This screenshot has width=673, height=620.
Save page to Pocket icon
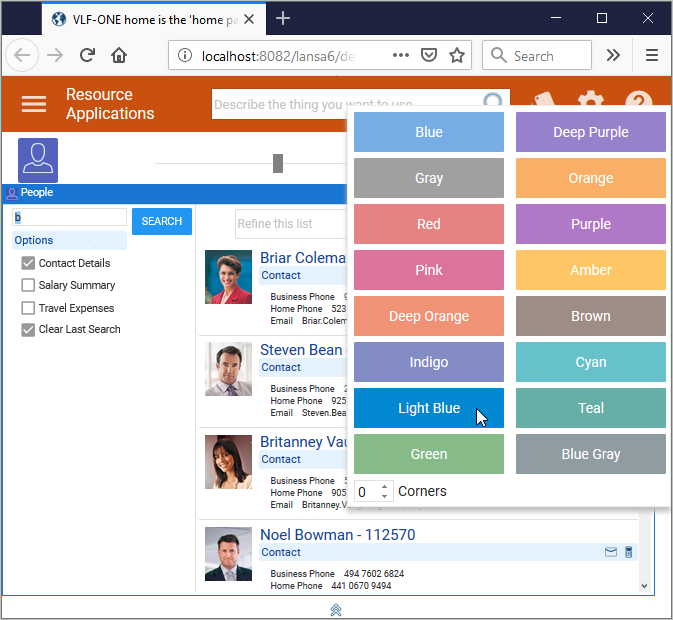[x=429, y=55]
